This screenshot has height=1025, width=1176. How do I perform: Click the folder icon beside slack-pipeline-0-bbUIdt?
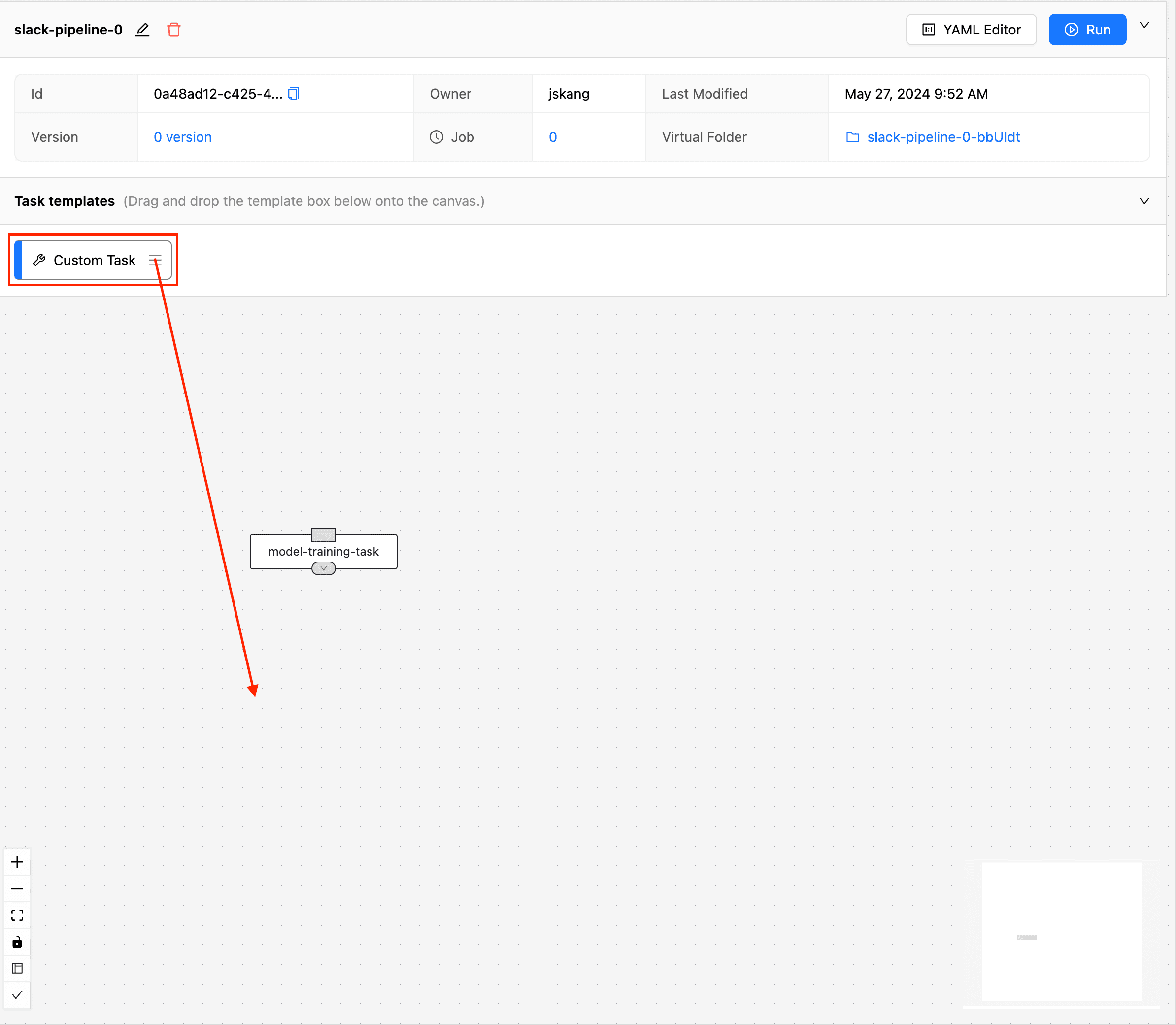[852, 137]
